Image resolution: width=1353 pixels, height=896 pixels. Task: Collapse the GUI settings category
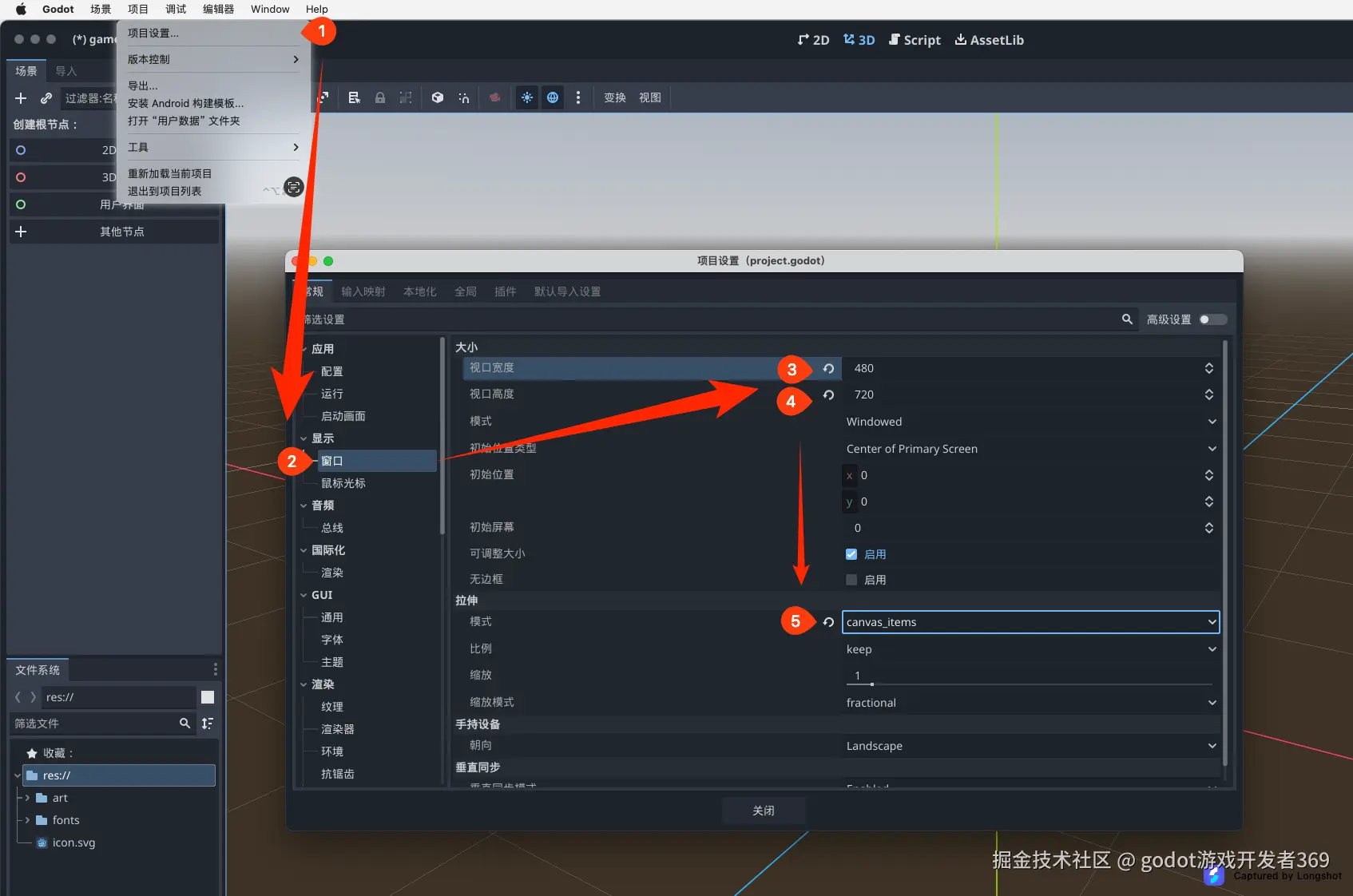[304, 595]
